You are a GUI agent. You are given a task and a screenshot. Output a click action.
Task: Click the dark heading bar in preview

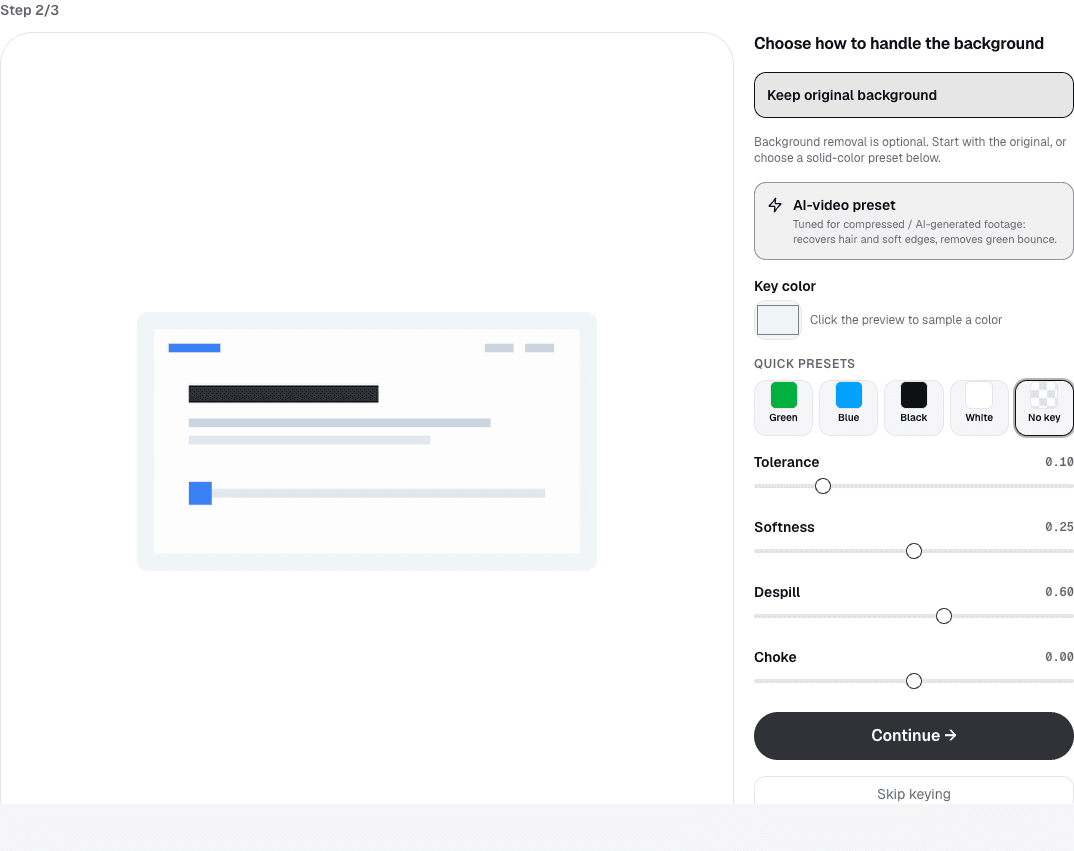284,394
